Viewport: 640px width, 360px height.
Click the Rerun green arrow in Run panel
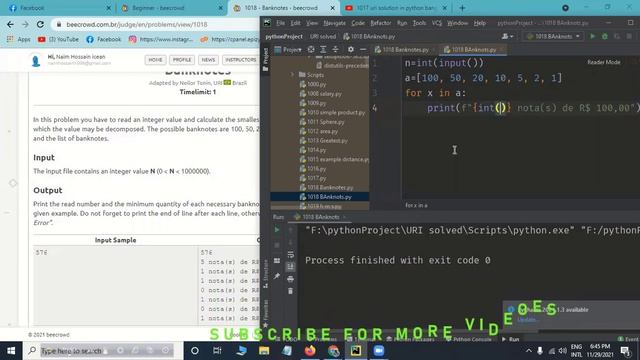[x=277, y=230]
